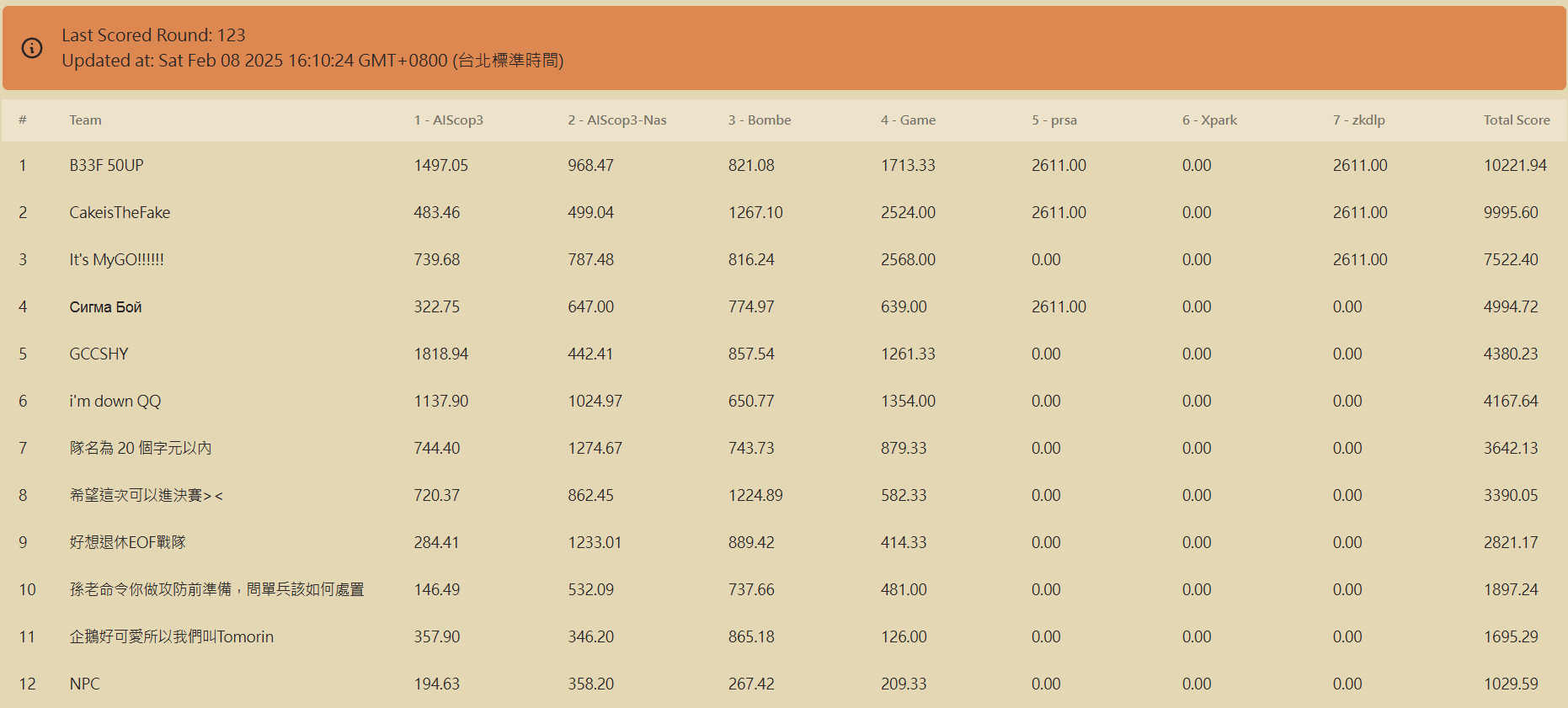This screenshot has width=1568, height=708.
Task: Click the 5 - prsa column header
Action: pos(1053,120)
